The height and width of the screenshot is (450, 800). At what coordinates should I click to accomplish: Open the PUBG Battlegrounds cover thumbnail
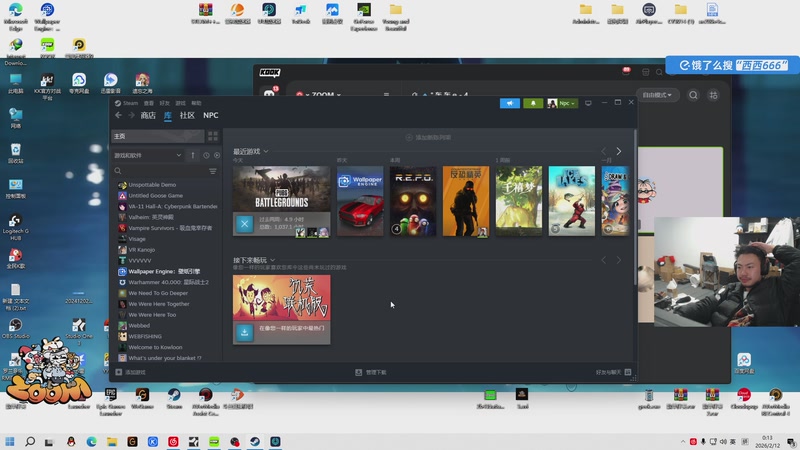click(282, 189)
